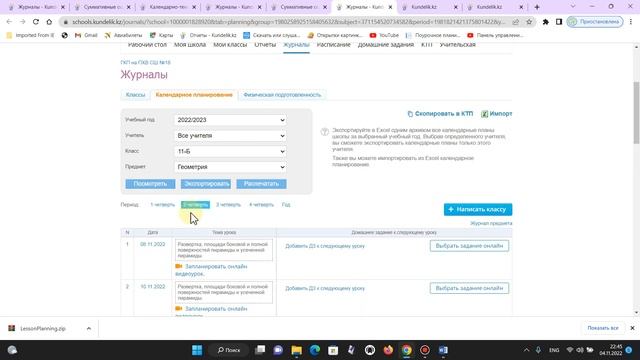Select the 3 четверть period
This screenshot has width=640, height=360.
pos(228,204)
